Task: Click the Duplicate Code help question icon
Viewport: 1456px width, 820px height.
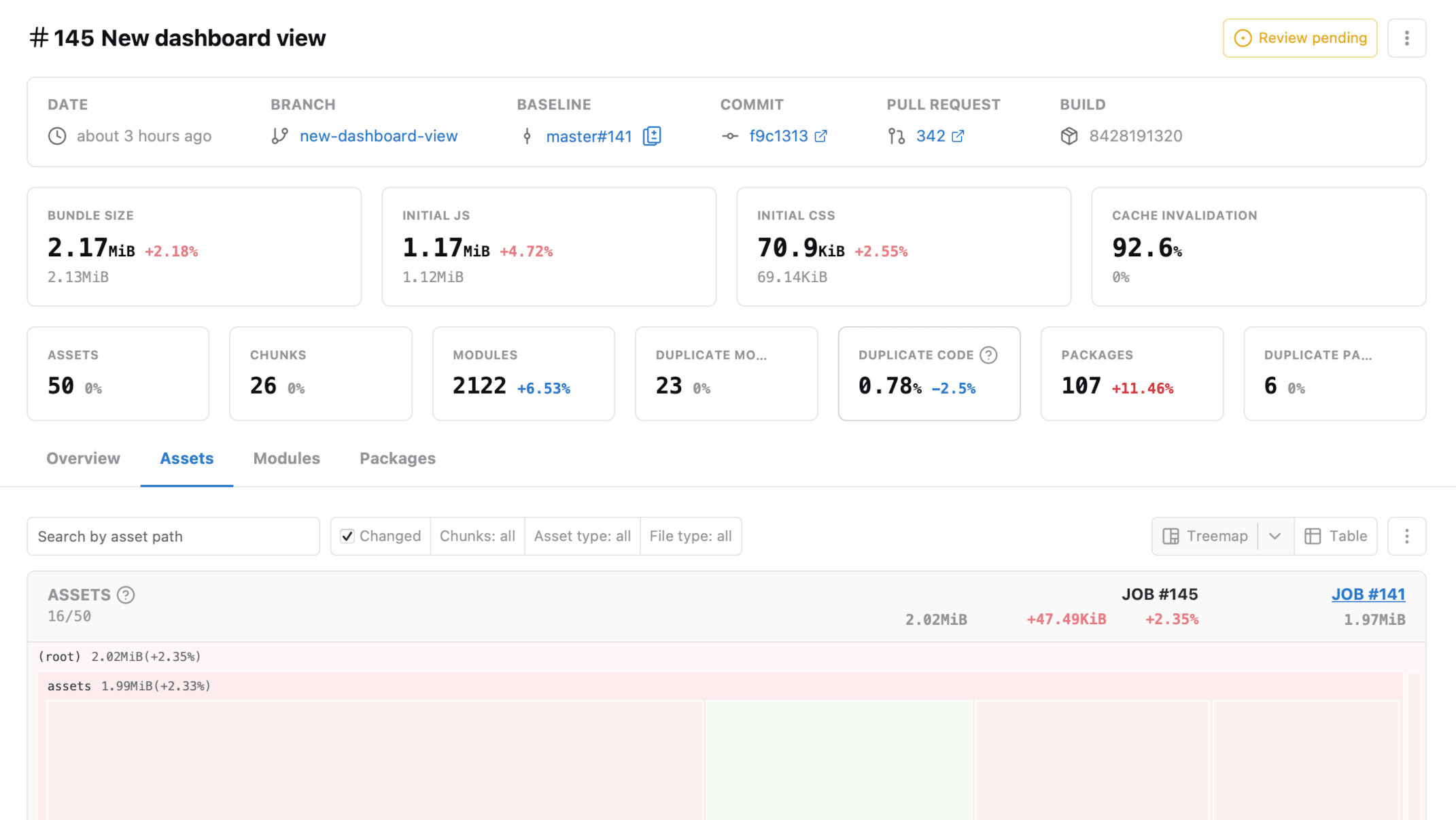Action: (x=988, y=355)
